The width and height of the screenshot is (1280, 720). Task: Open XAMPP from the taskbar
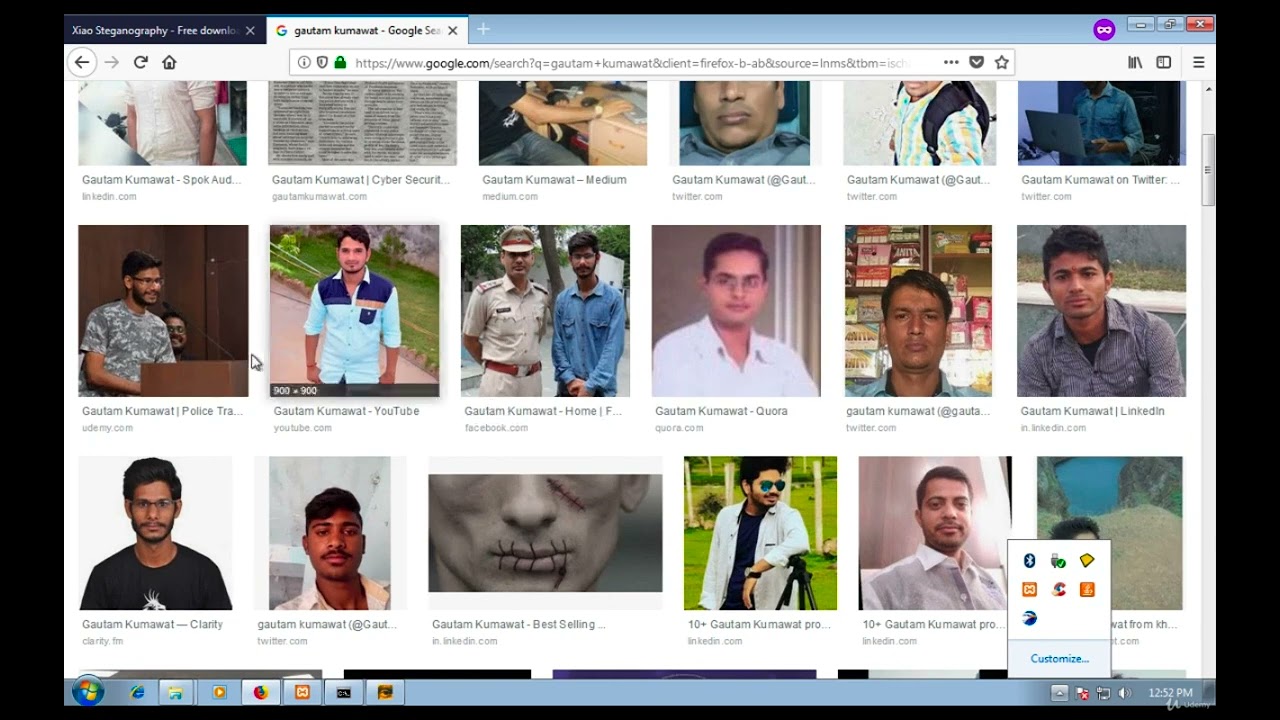[302, 692]
